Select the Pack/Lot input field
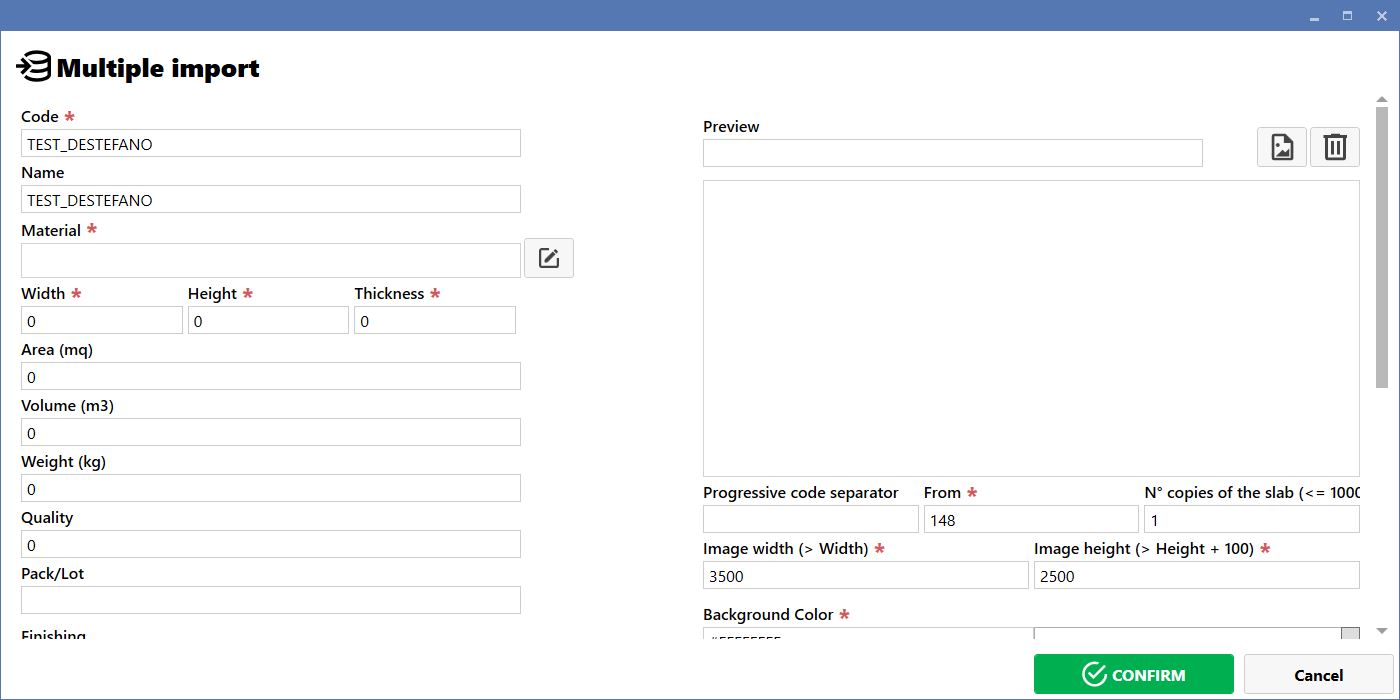 coord(271,600)
